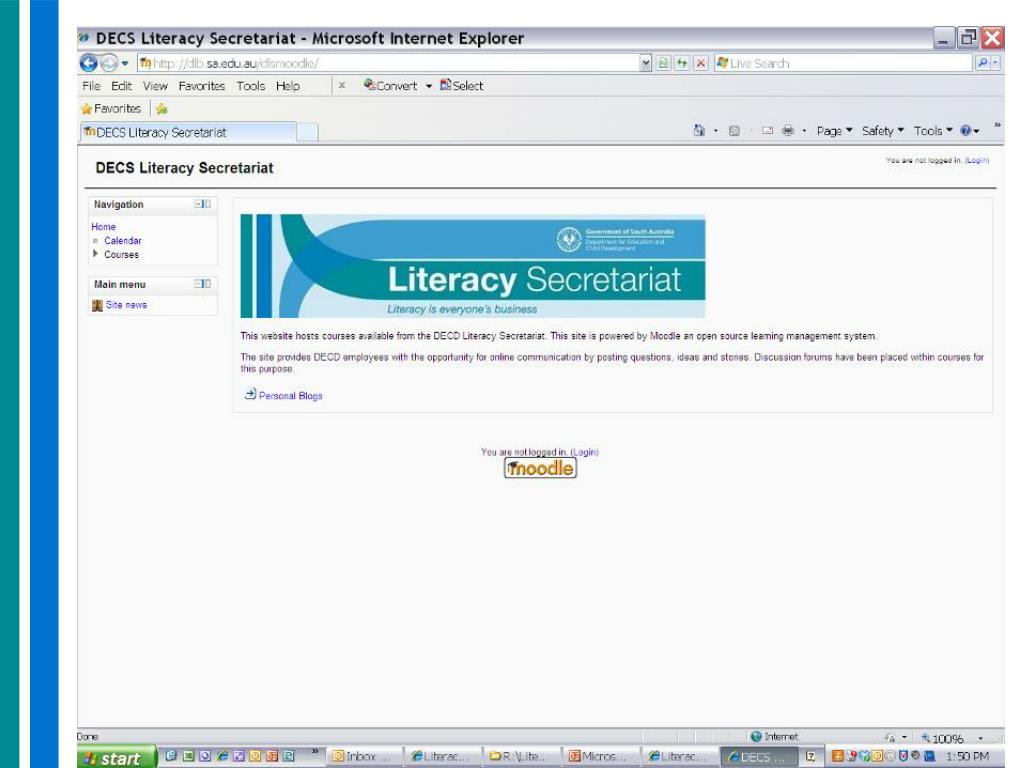Hide the Main menu block
The height and width of the screenshot is (768, 1024).
(198, 284)
